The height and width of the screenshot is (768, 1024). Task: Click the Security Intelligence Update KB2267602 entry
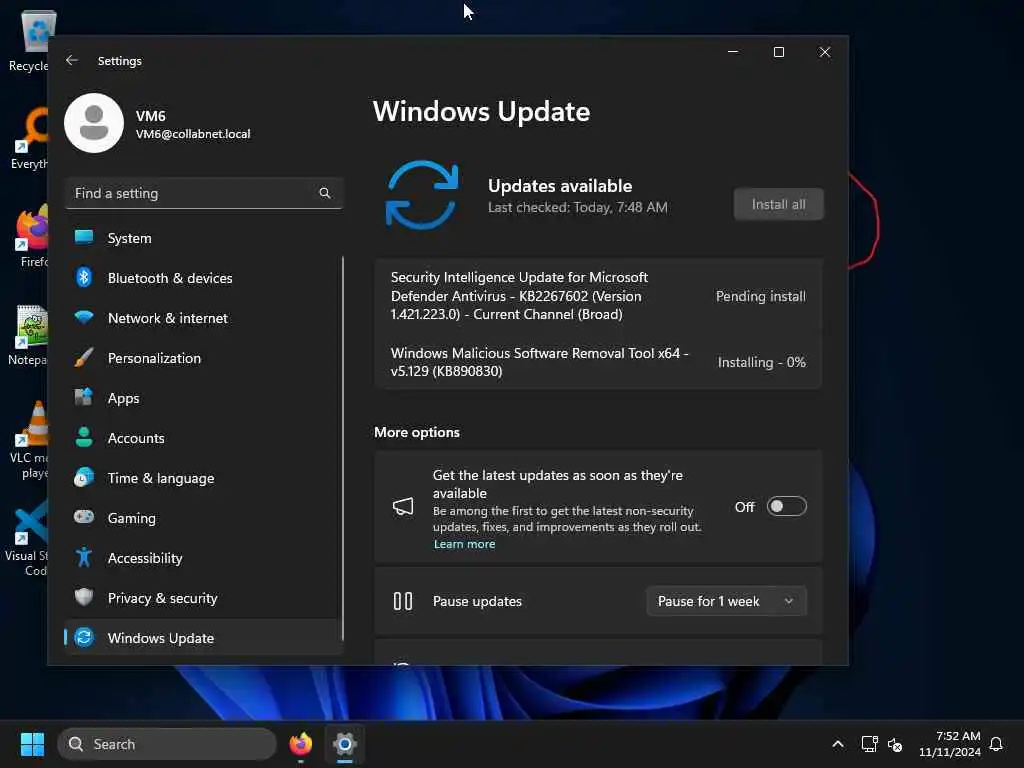pos(598,295)
